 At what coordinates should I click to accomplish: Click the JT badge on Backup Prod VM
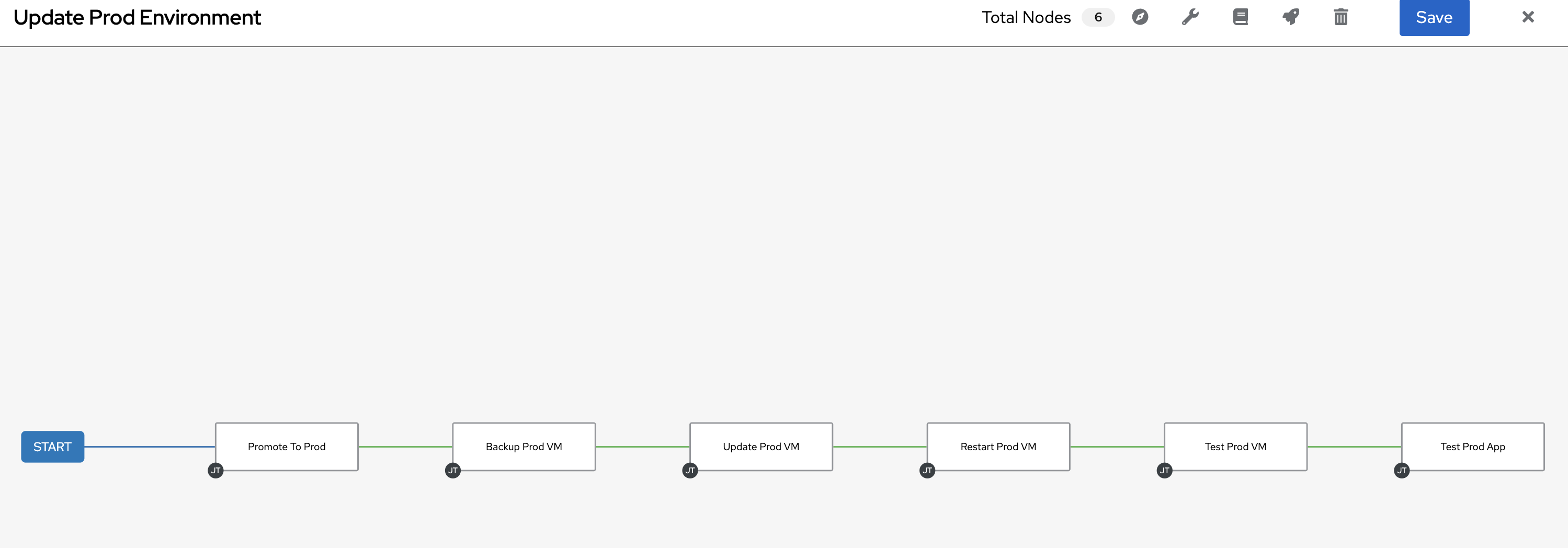453,470
